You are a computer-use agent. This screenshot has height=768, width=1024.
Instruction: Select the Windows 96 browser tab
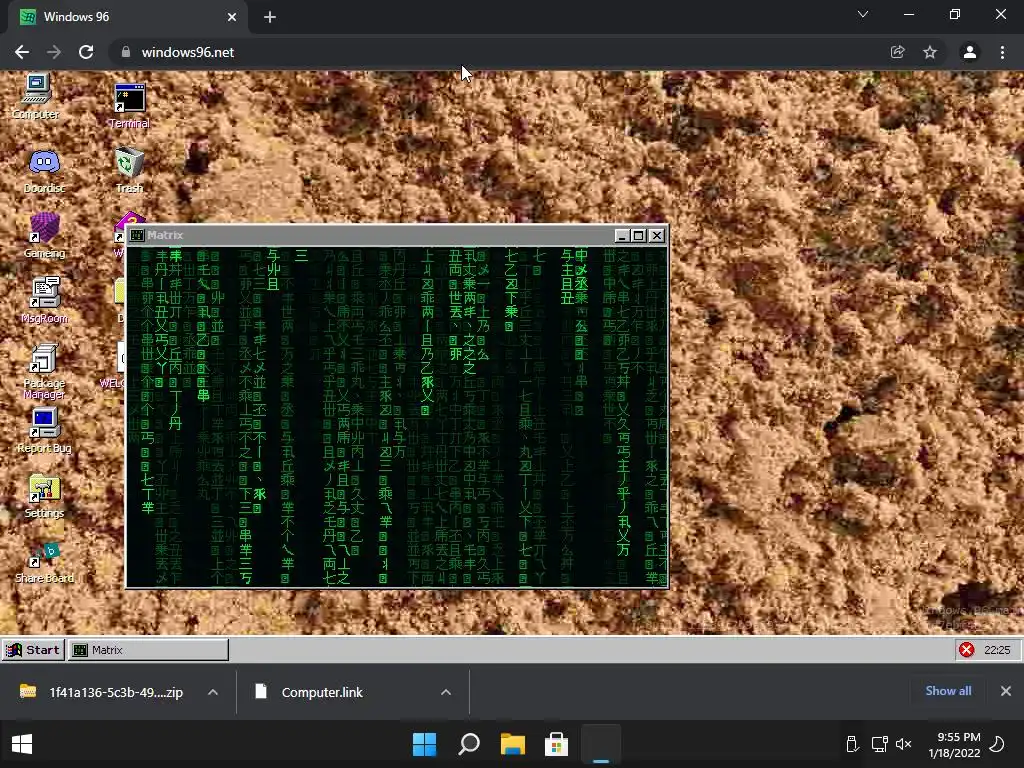point(127,17)
